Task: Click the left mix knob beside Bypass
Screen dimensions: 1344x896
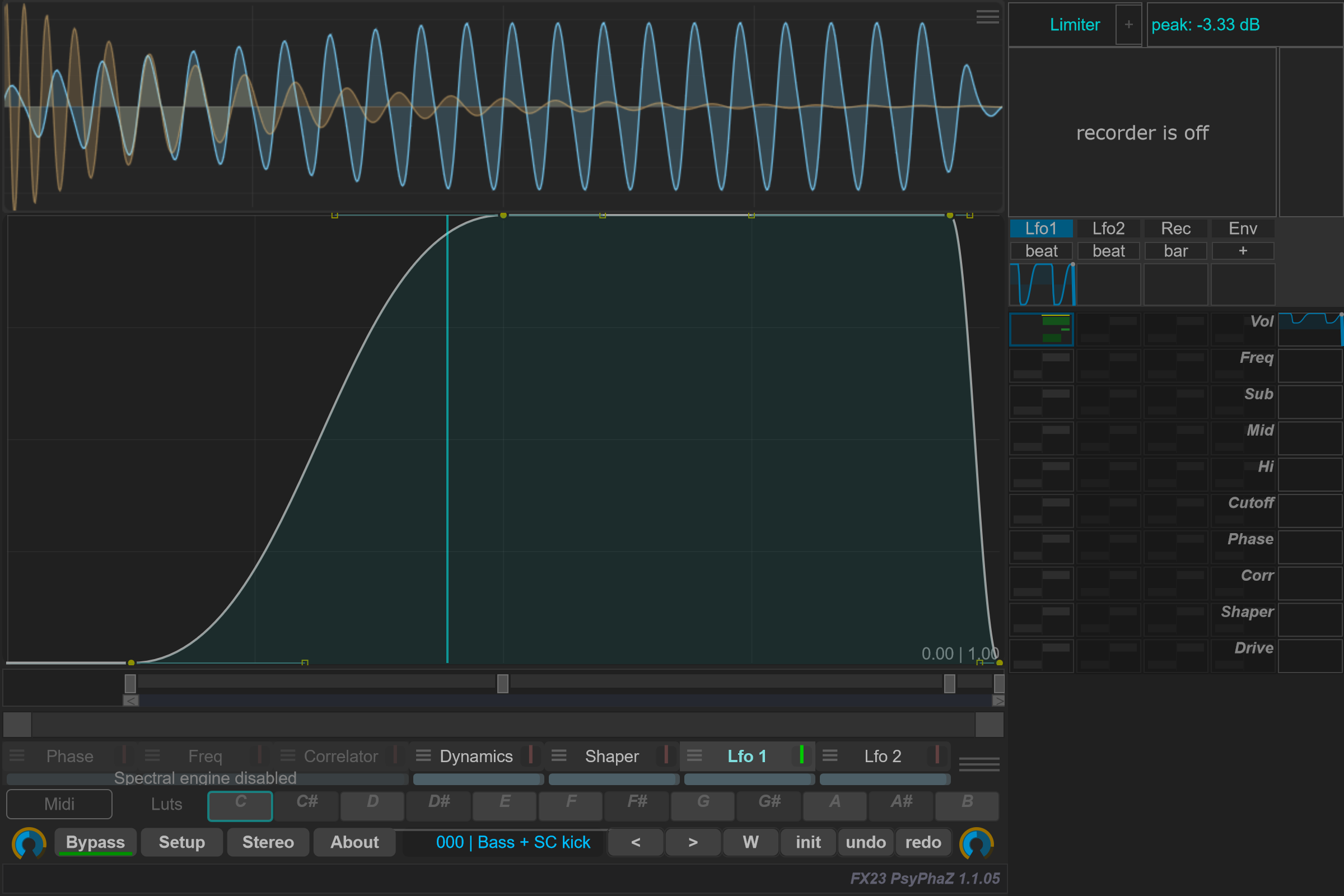Action: tap(29, 843)
